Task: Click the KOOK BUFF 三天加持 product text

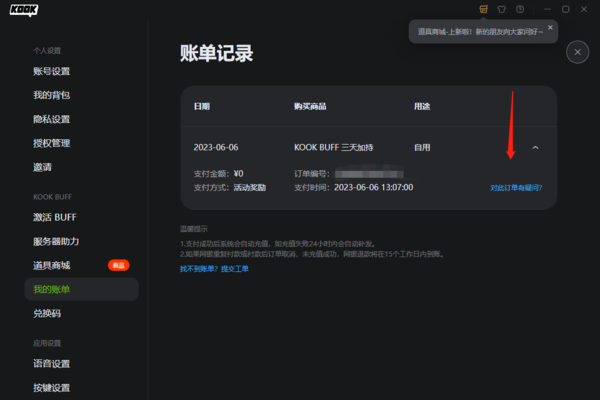Action: point(334,147)
